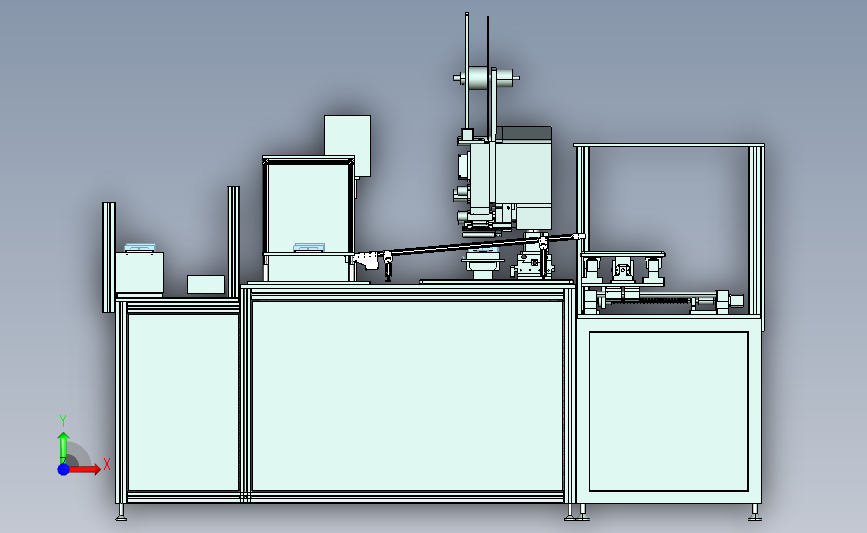Click the green Y axis arrow of triad
This screenshot has height=533, width=867.
(x=63, y=447)
